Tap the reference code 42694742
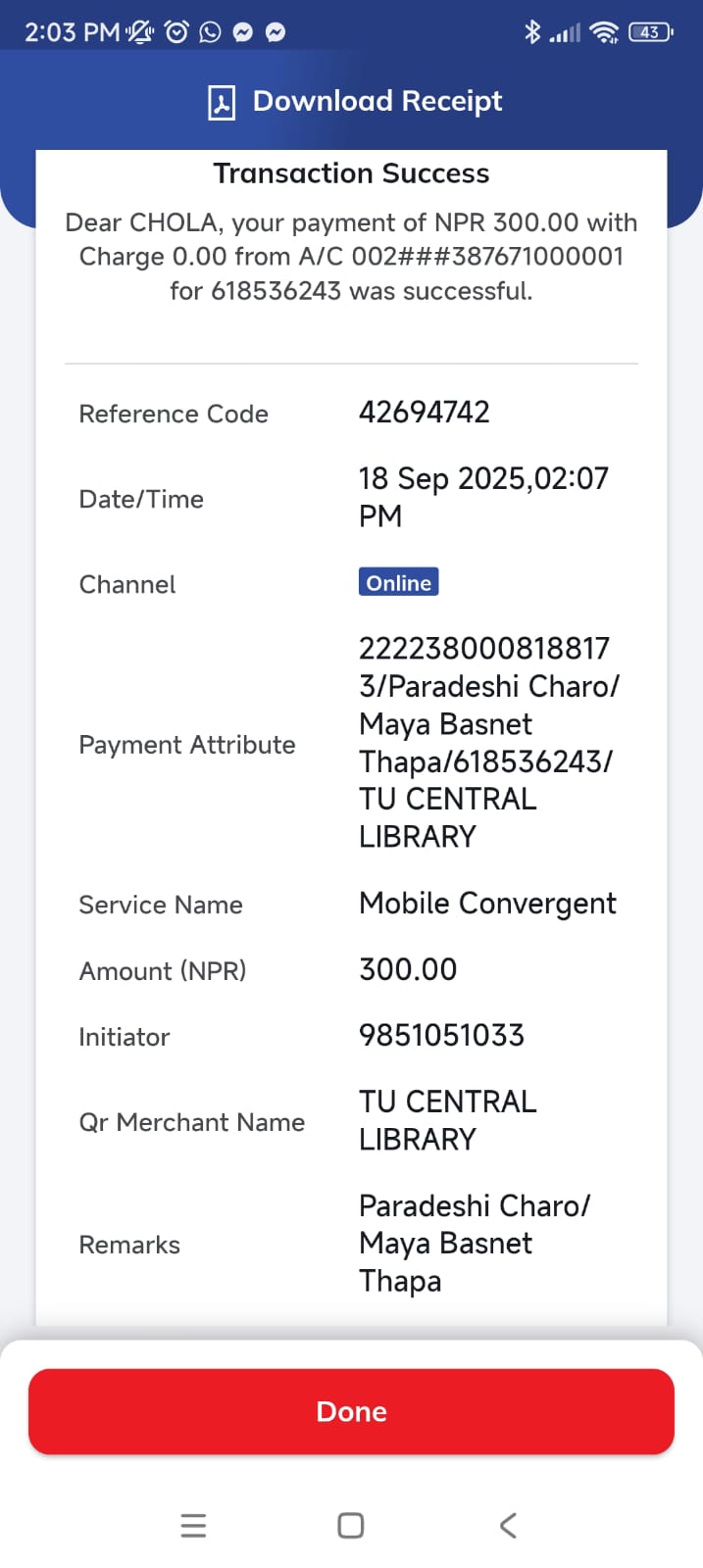 tap(424, 412)
